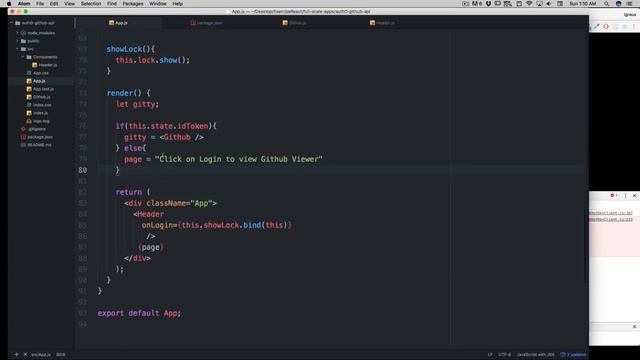
Task: Click the git icon beside .gitignore
Action: 23,129
